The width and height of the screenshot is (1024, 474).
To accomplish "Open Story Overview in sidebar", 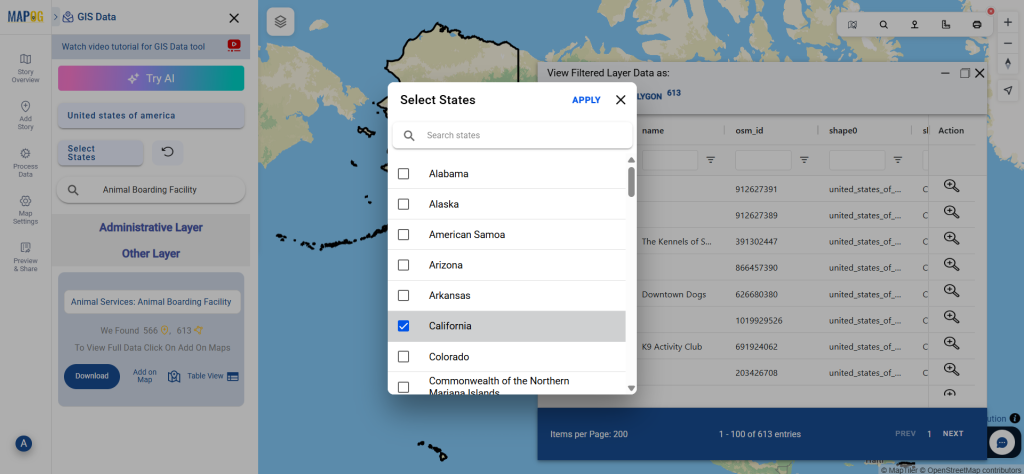I will click(x=25, y=69).
